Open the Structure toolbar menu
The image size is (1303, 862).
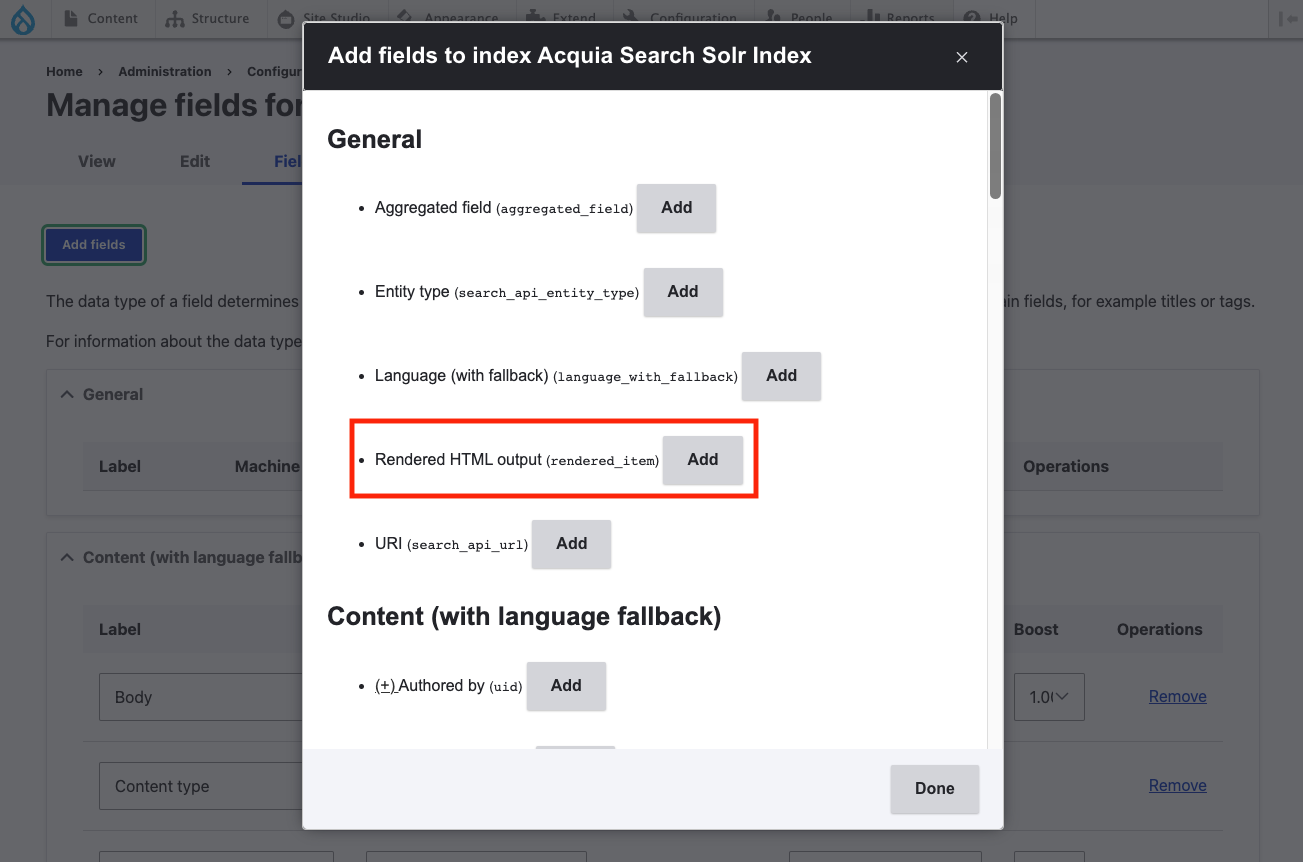click(x=207, y=19)
